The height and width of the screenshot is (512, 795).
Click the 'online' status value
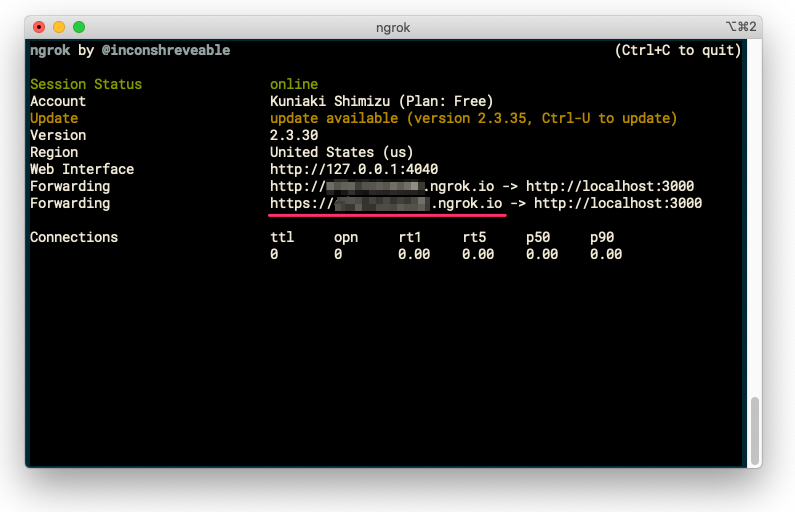(x=294, y=84)
